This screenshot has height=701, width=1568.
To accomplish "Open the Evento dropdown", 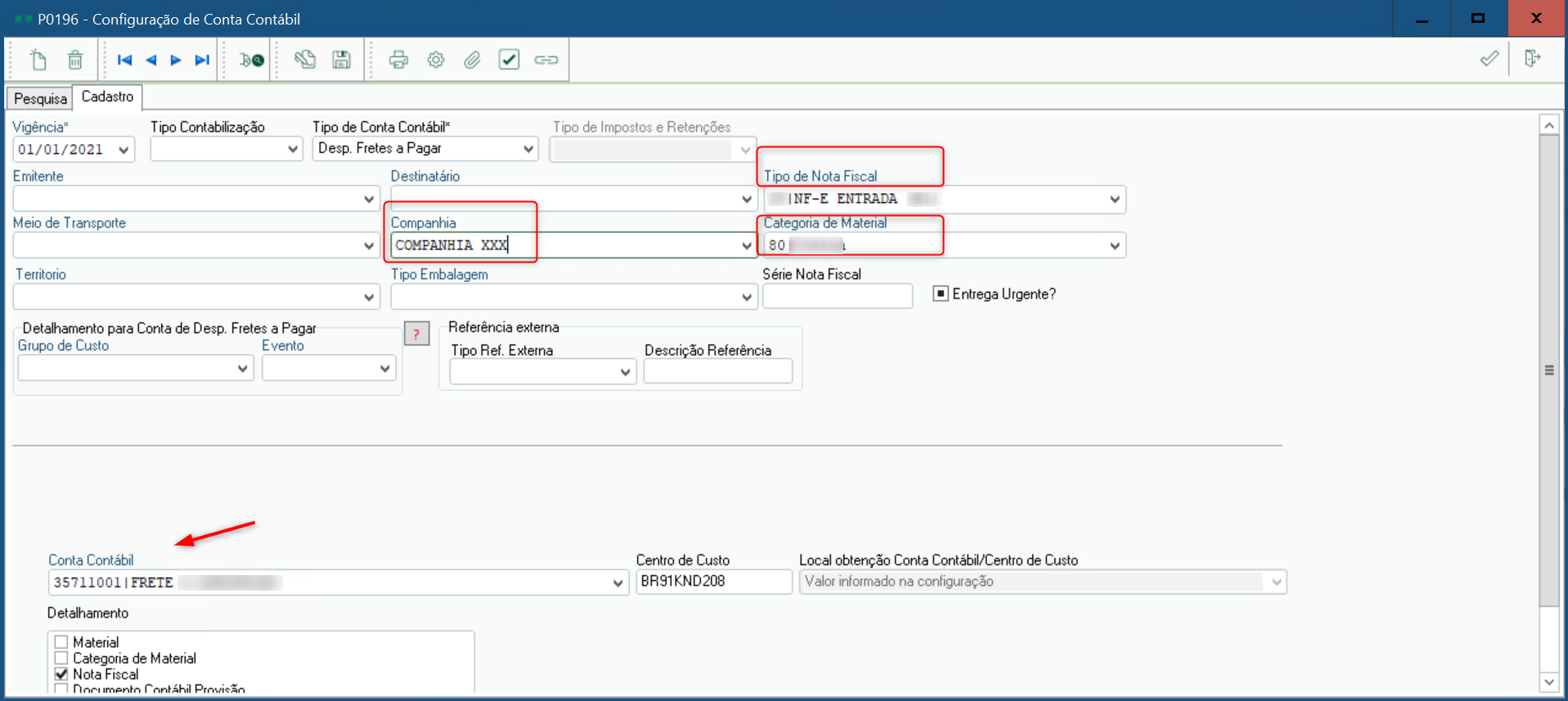I will point(384,368).
